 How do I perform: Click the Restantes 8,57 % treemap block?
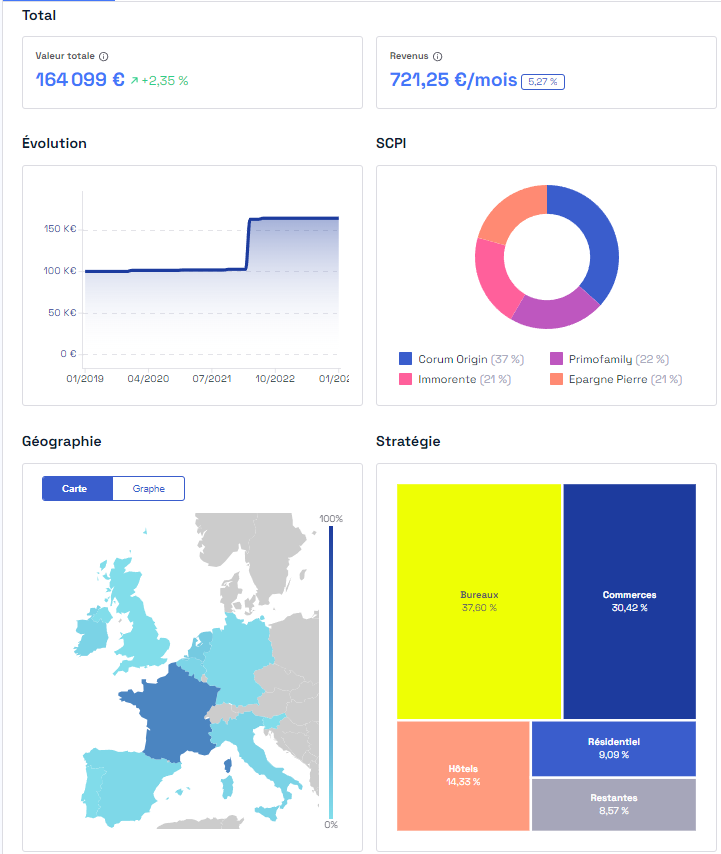pos(614,804)
